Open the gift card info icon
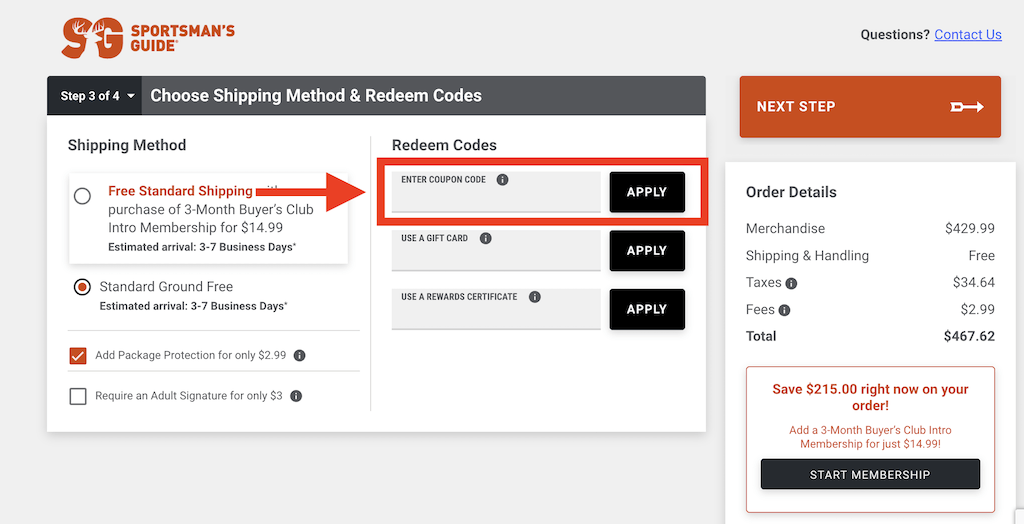 pyautogui.click(x=485, y=238)
